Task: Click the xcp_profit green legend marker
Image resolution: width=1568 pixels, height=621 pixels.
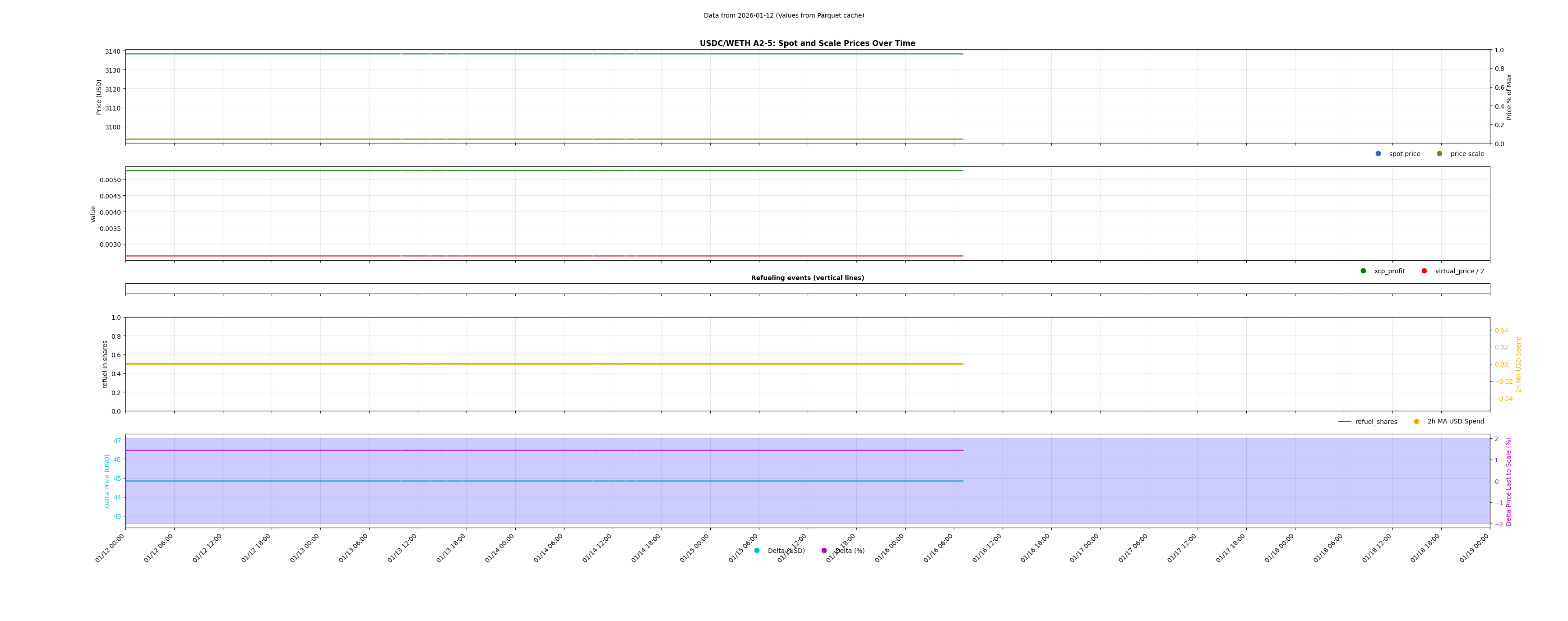Action: 1364,271
